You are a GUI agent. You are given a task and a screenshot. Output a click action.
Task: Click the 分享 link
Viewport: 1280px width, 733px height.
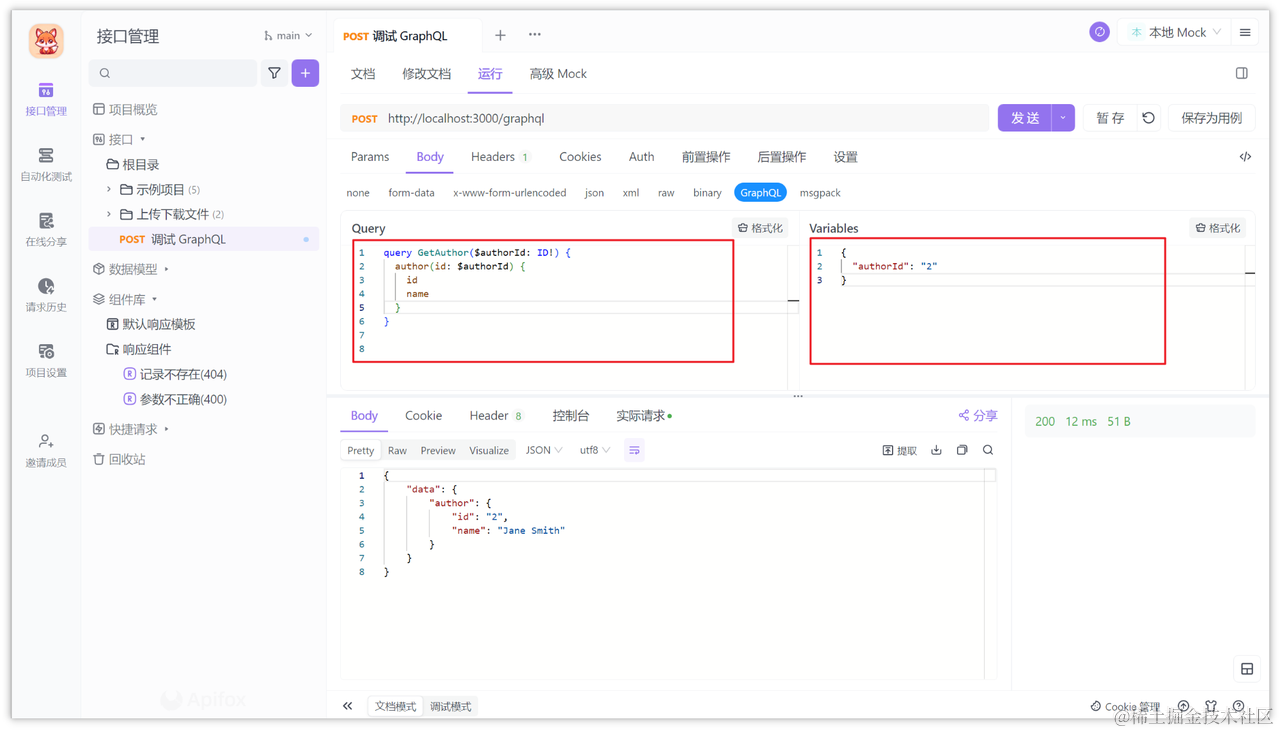coord(978,415)
